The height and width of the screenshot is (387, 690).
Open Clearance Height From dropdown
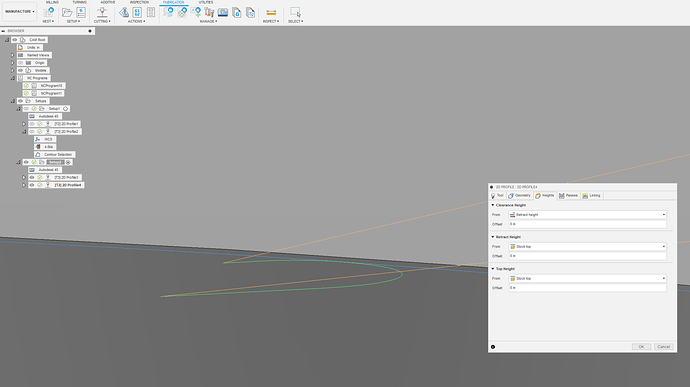tap(587, 215)
